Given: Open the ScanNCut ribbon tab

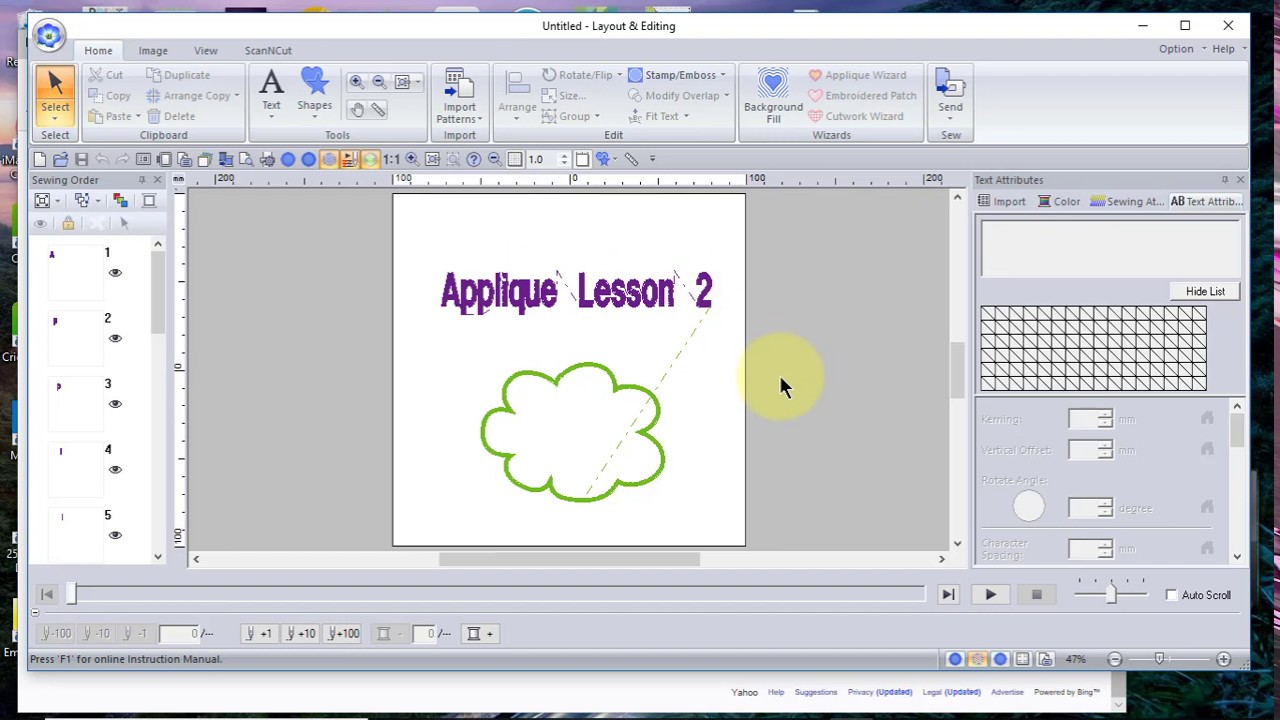Looking at the screenshot, I should (268, 50).
